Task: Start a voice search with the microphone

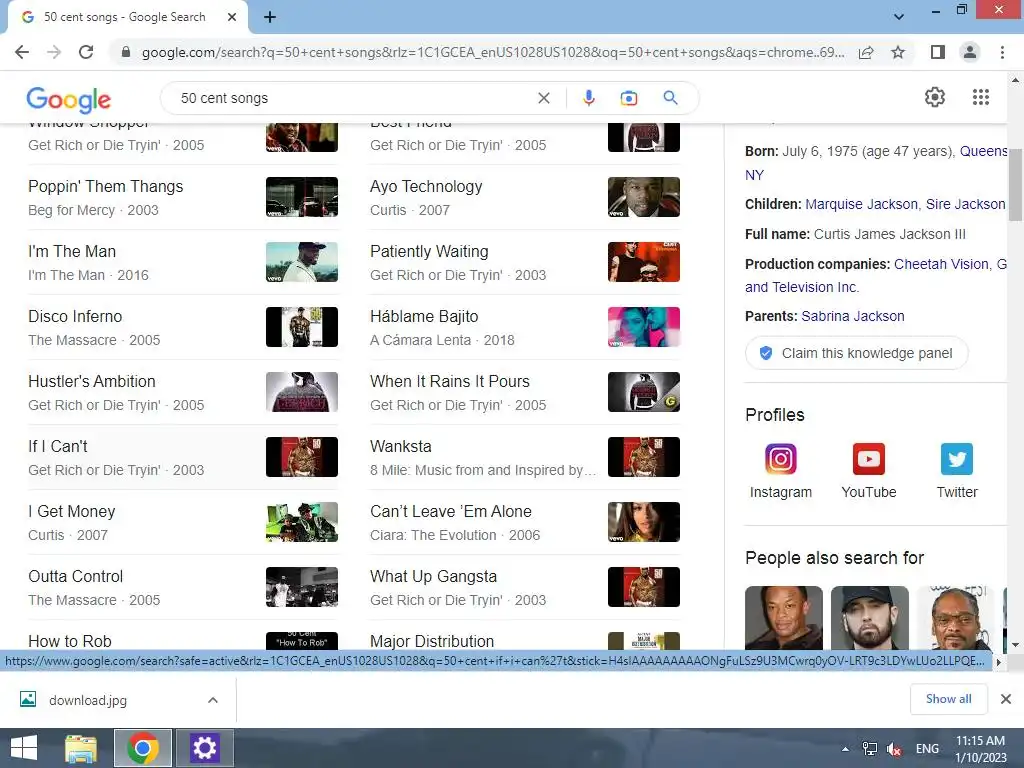Action: (588, 98)
